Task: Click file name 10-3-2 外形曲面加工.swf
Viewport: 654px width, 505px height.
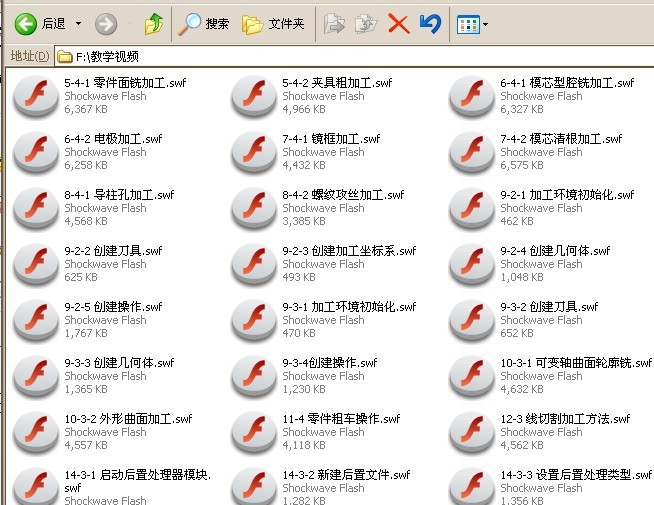Action: tap(128, 419)
